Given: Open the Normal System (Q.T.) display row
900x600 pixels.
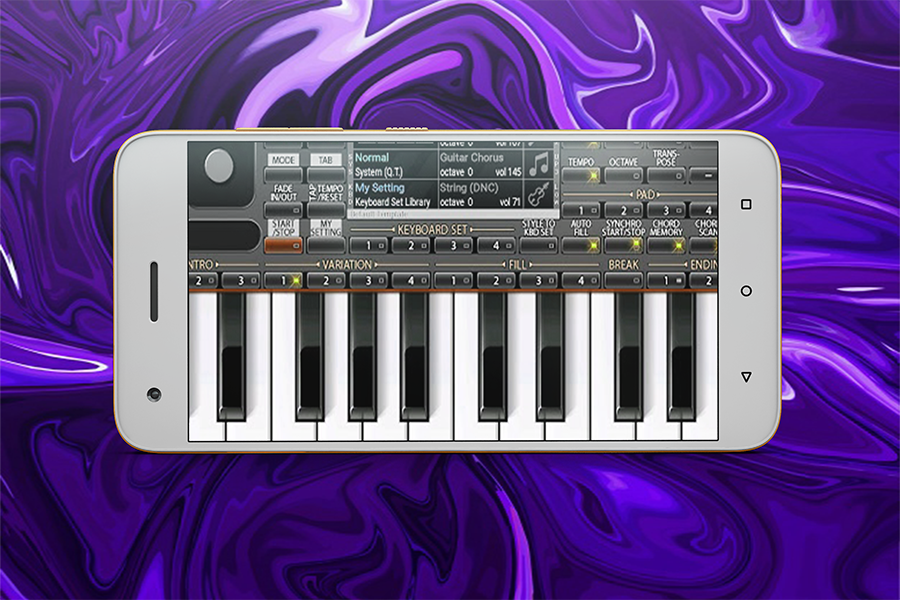Looking at the screenshot, I should click(x=395, y=164).
